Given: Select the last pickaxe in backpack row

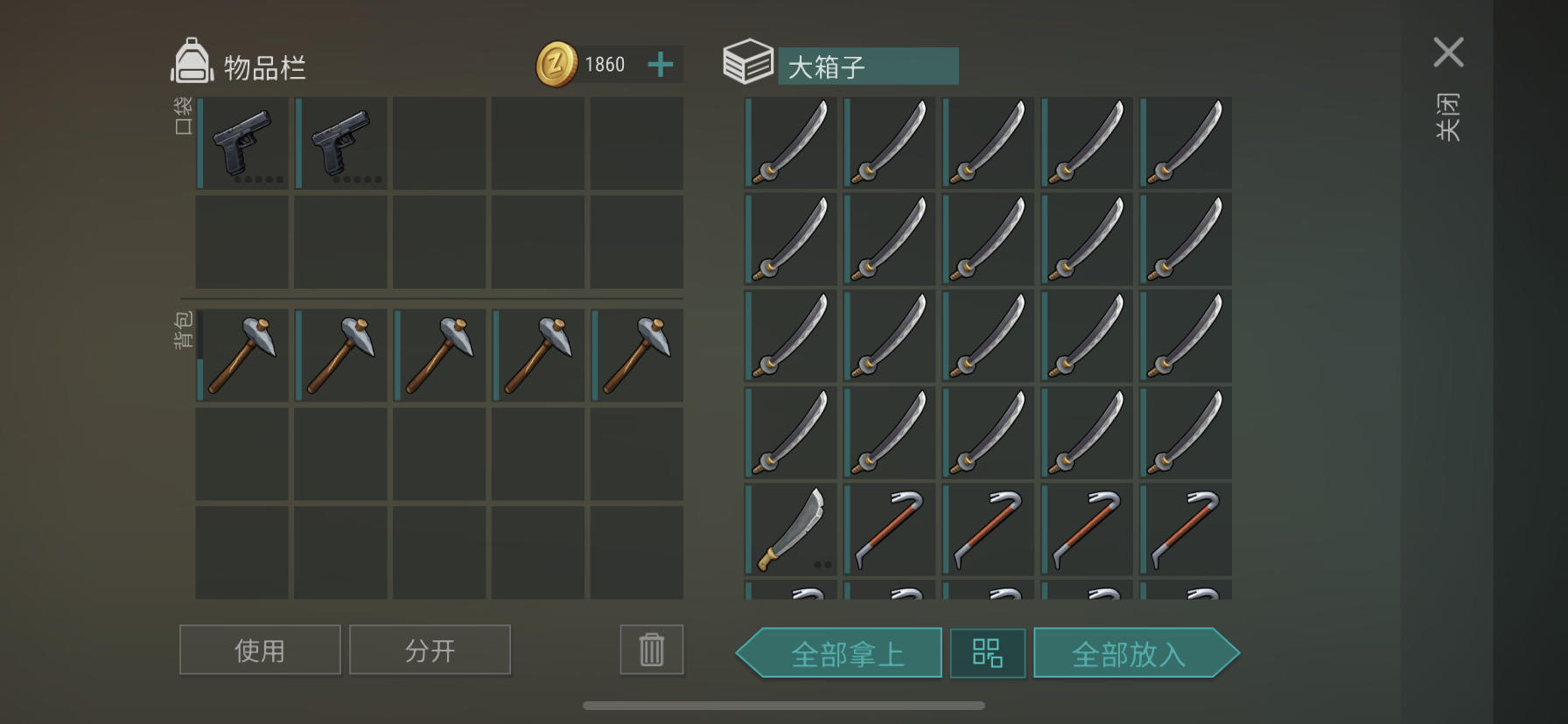Looking at the screenshot, I should click(x=637, y=355).
